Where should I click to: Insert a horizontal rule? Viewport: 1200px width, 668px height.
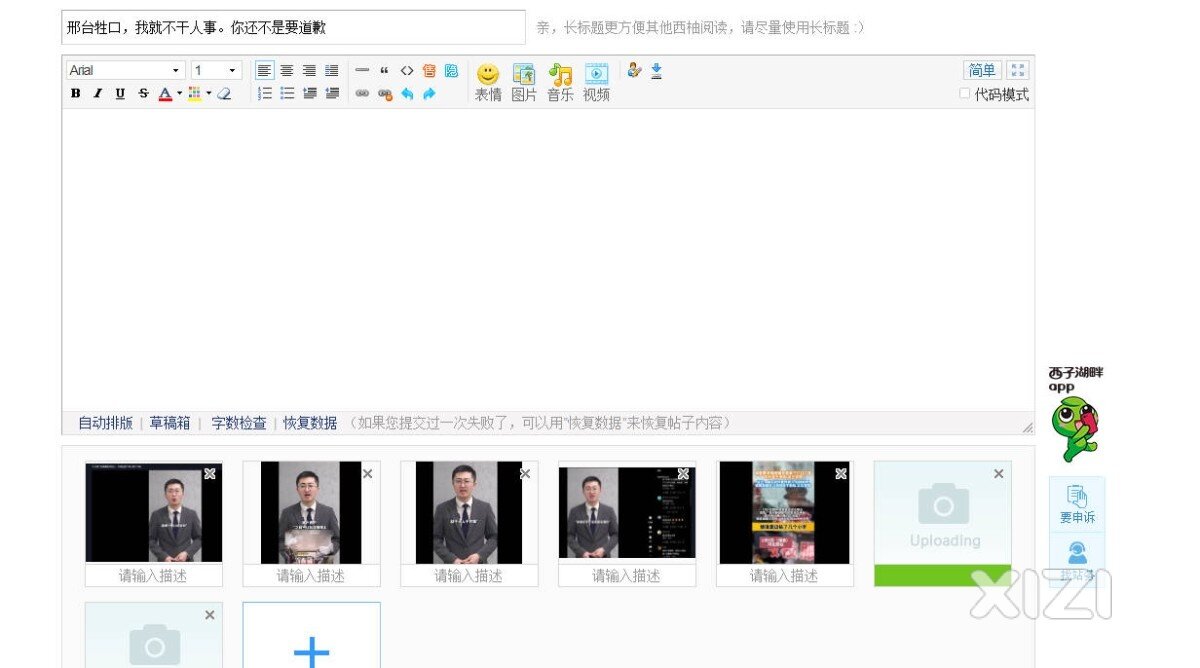point(362,70)
